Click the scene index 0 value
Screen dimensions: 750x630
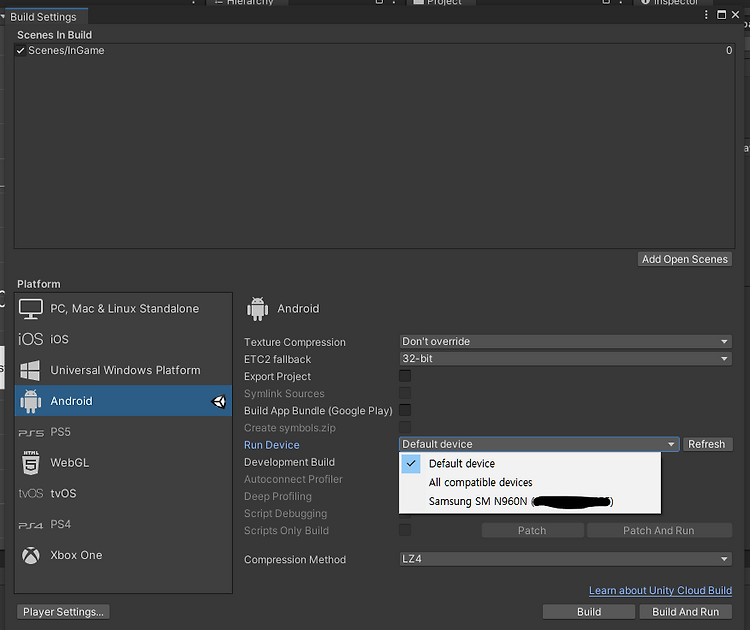(728, 50)
